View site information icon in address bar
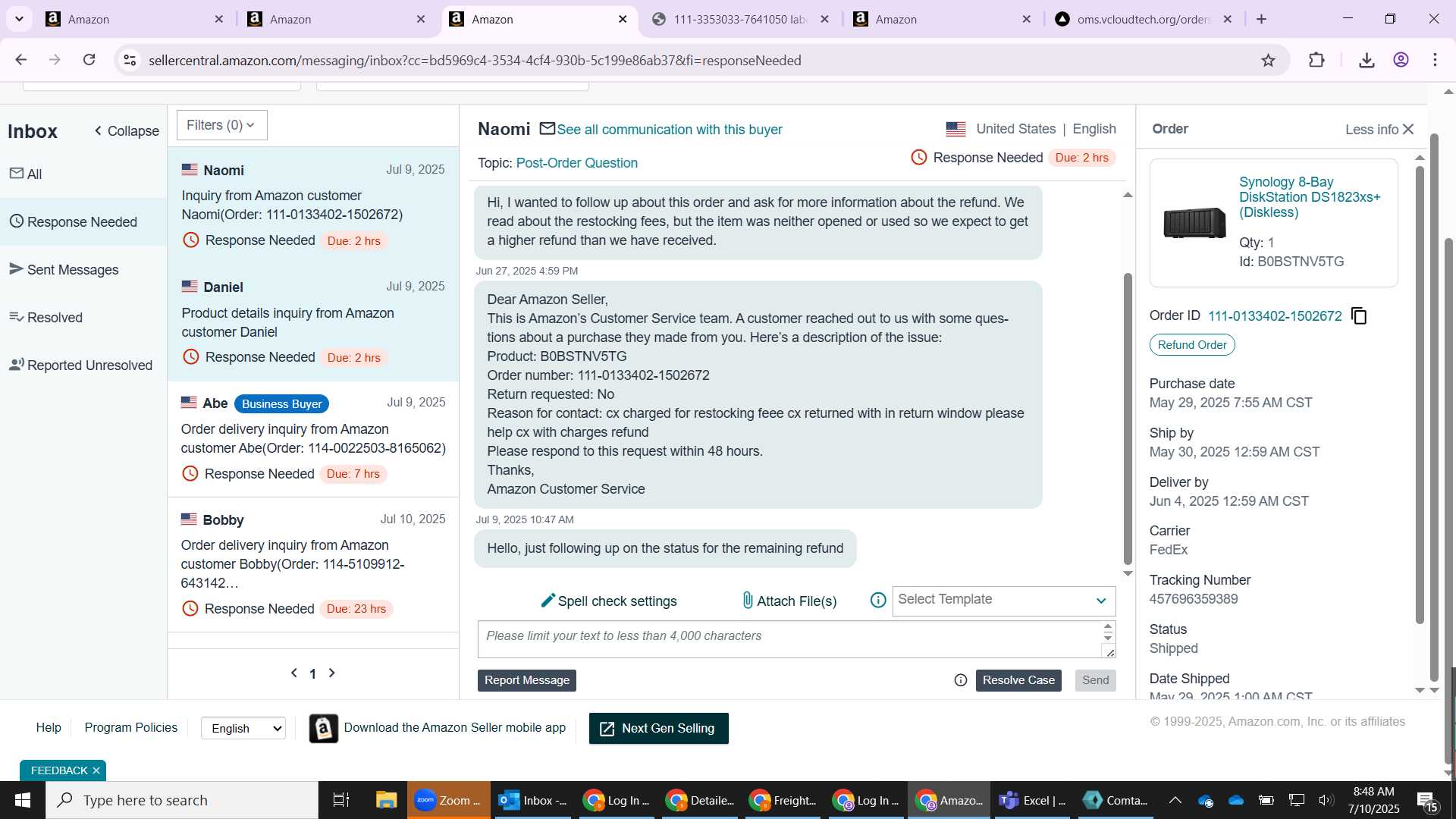The height and width of the screenshot is (819, 1456). 130,60
